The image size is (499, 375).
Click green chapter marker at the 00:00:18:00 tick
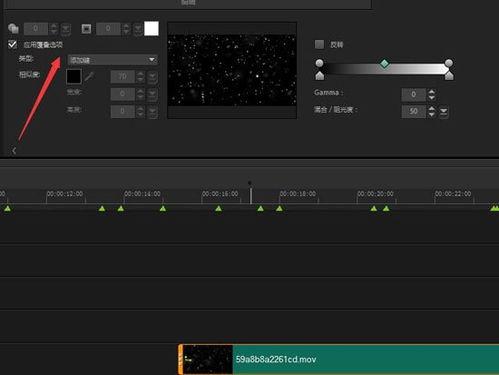(279, 208)
